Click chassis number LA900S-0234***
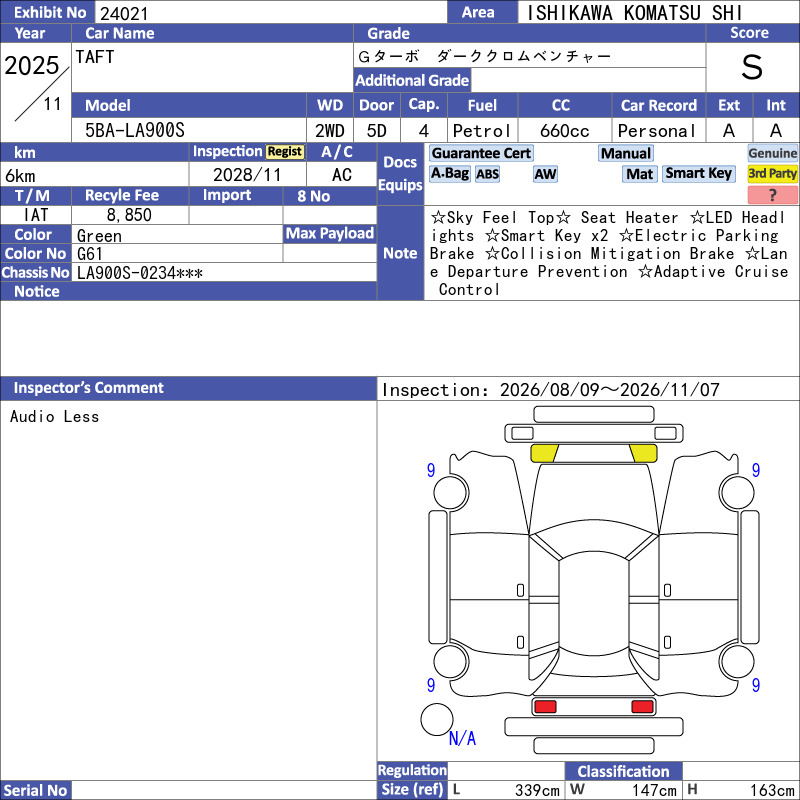This screenshot has height=800, width=800. click(139, 273)
